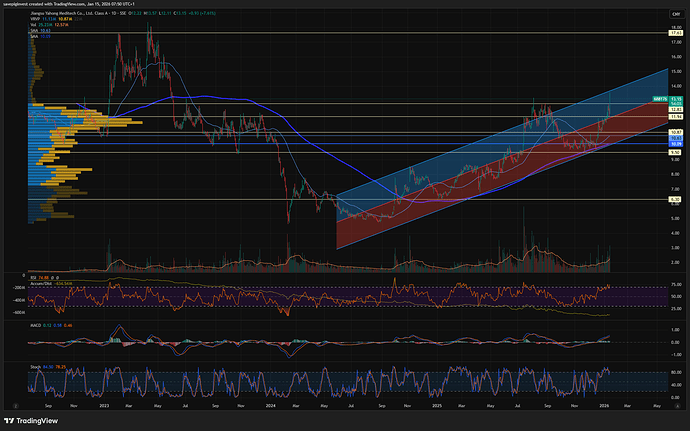Click the 2025 label on time axis

(439, 406)
